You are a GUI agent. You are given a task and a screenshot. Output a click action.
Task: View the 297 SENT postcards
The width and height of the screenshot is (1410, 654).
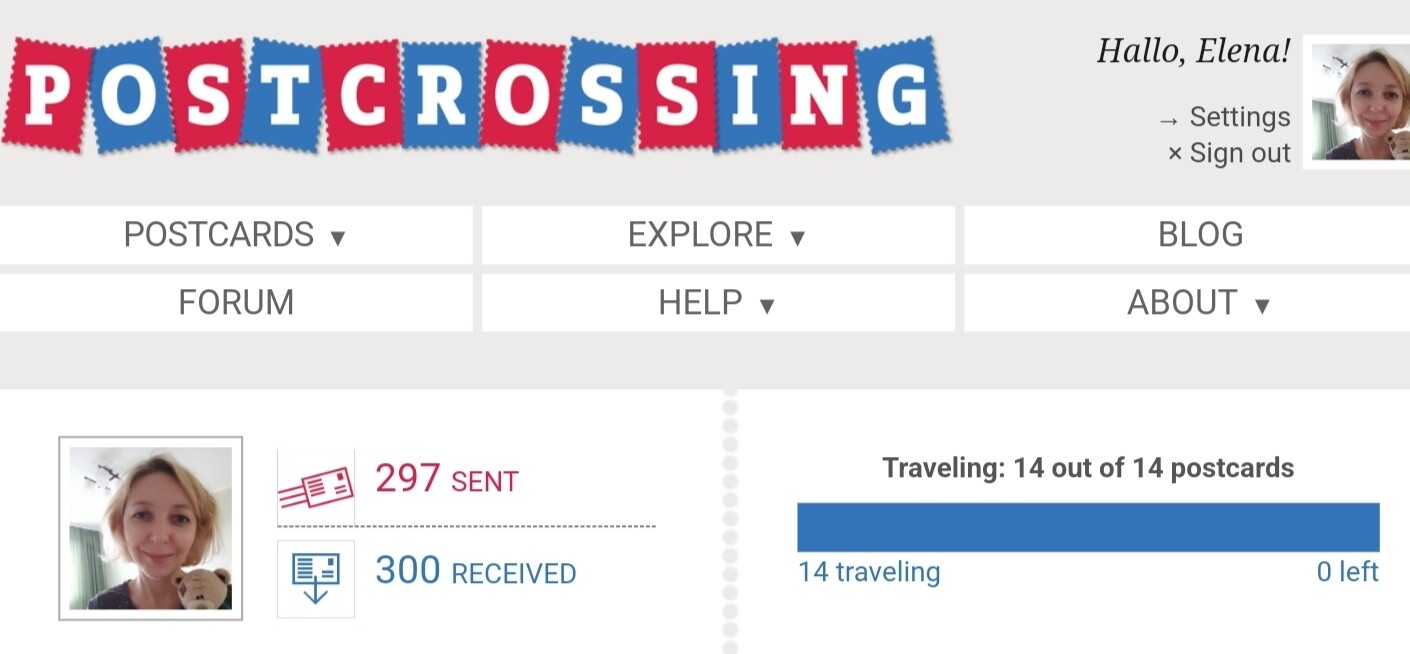(447, 480)
